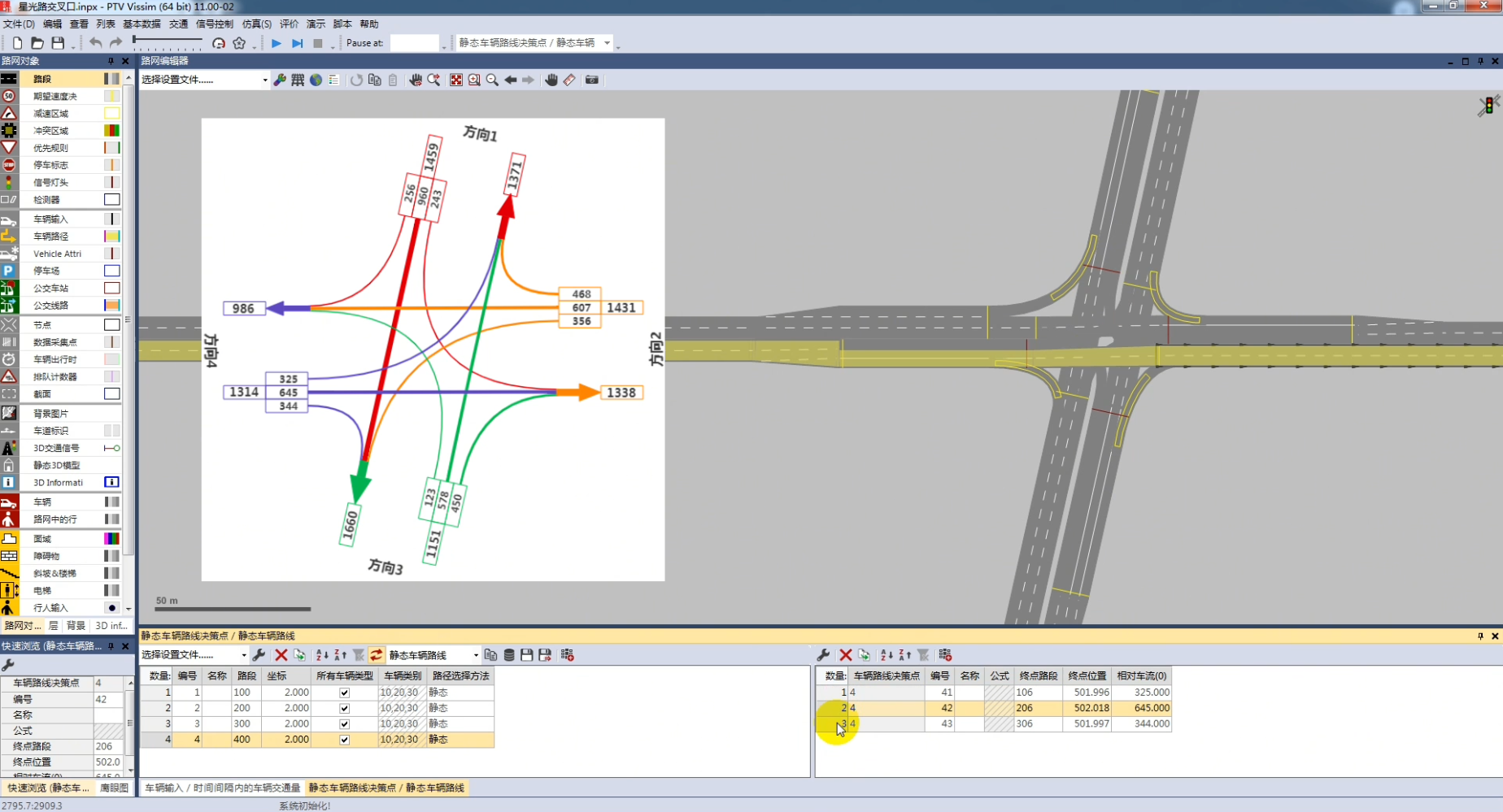
Task: Click the sort ascending icon in right list
Action: pos(887,655)
